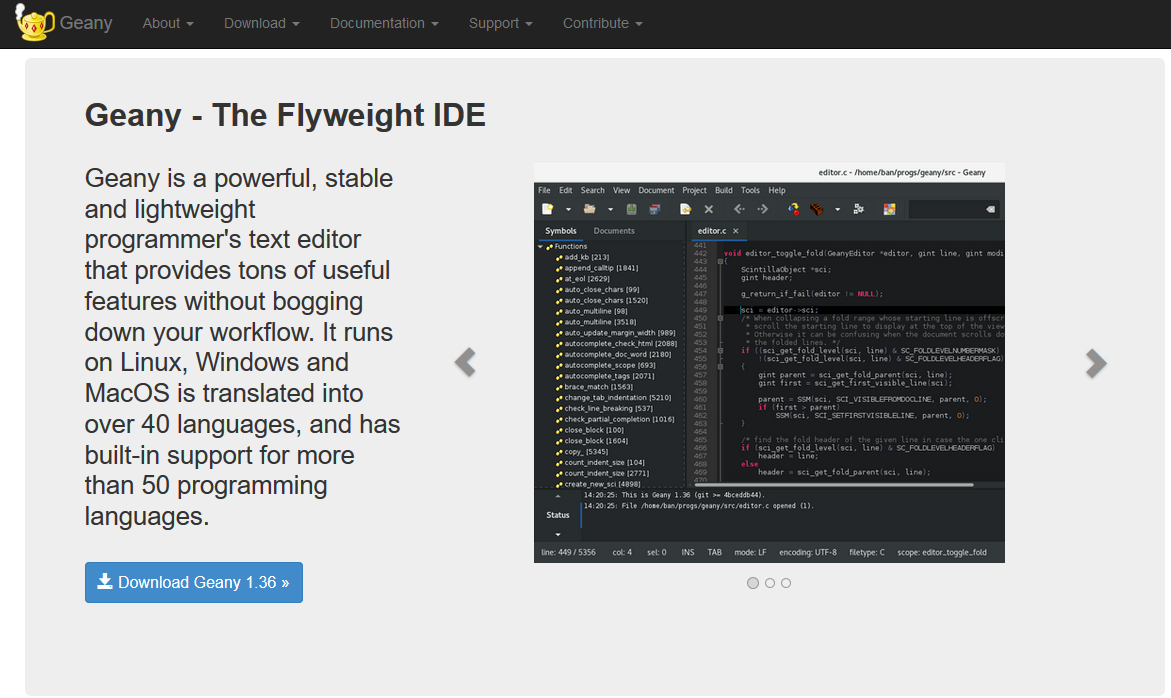The image size is (1171, 698).
Task: Open the recent files dropdown beside Open
Action: pos(608,209)
